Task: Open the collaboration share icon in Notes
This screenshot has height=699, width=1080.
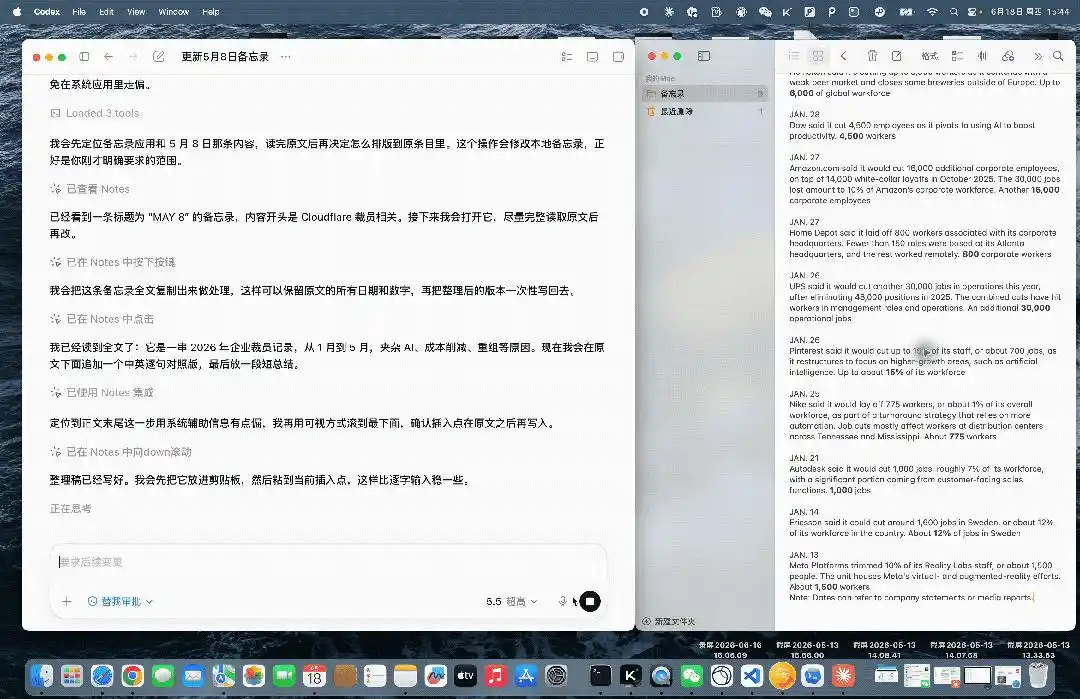Action: point(1008,56)
